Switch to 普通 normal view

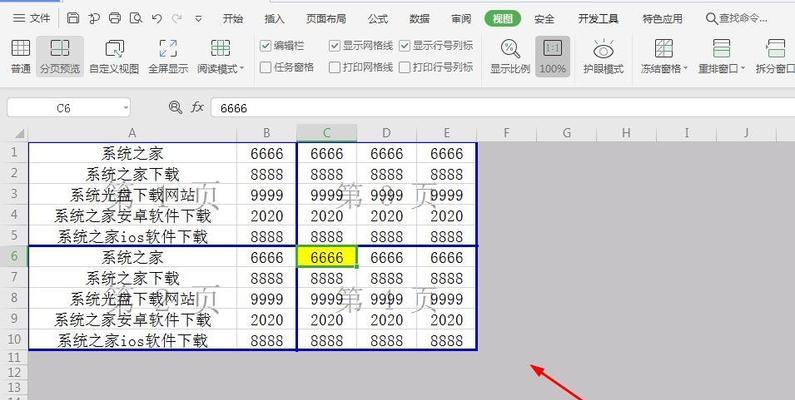point(21,56)
